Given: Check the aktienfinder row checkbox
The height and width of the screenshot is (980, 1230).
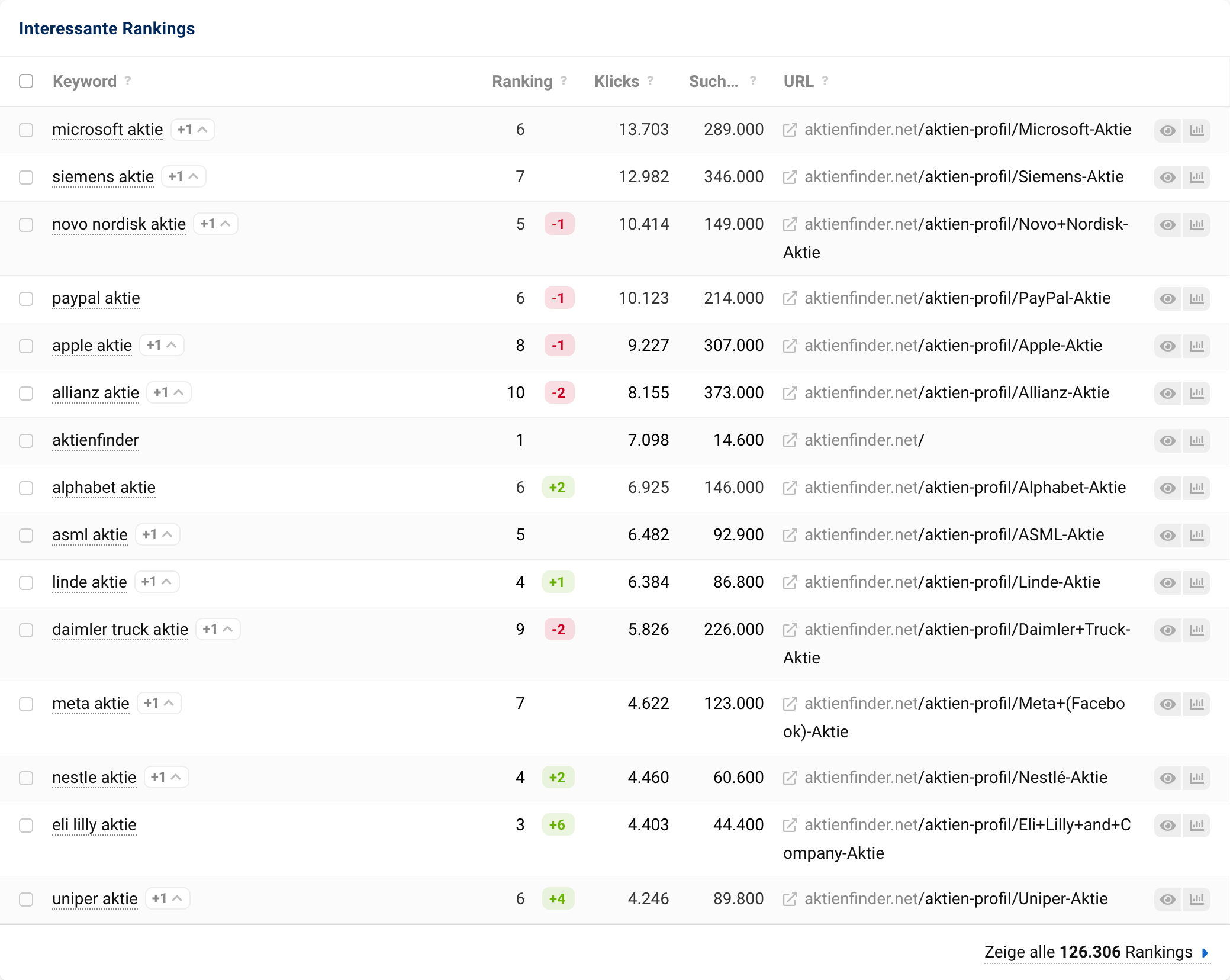Looking at the screenshot, I should point(26,441).
